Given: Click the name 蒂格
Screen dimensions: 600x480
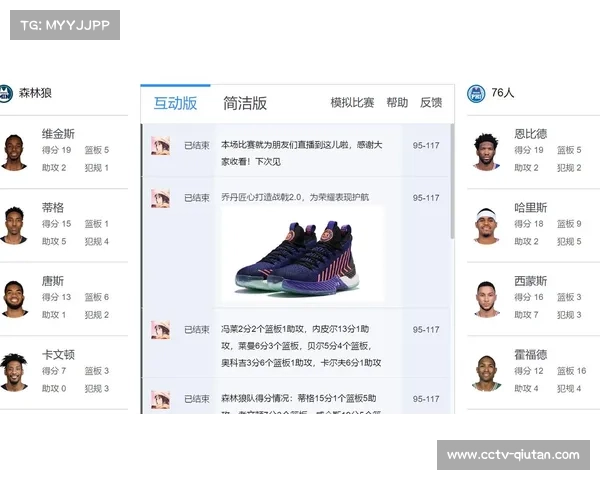Looking at the screenshot, I should tap(53, 207).
